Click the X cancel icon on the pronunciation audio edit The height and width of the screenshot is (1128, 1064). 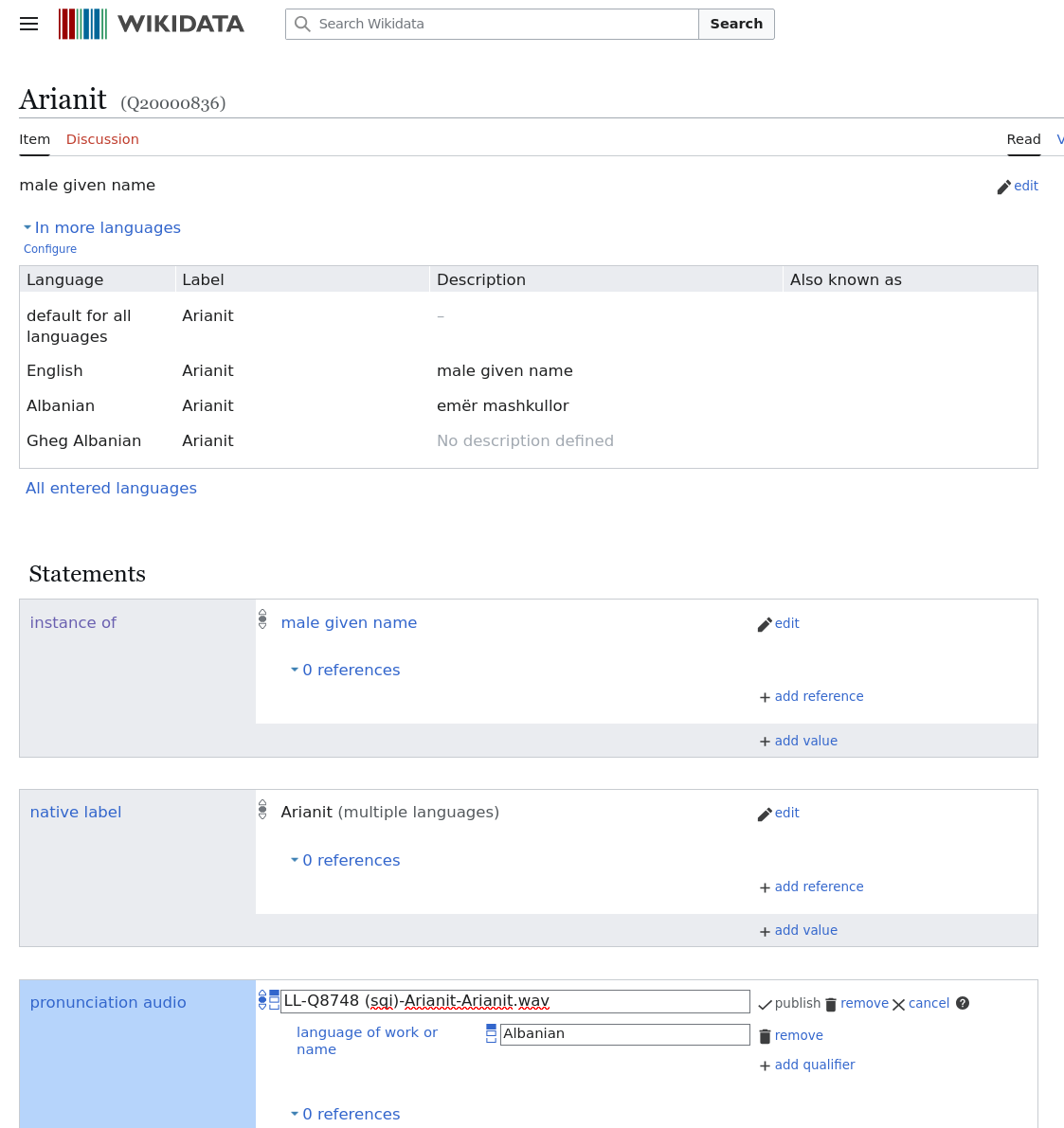point(898,1004)
